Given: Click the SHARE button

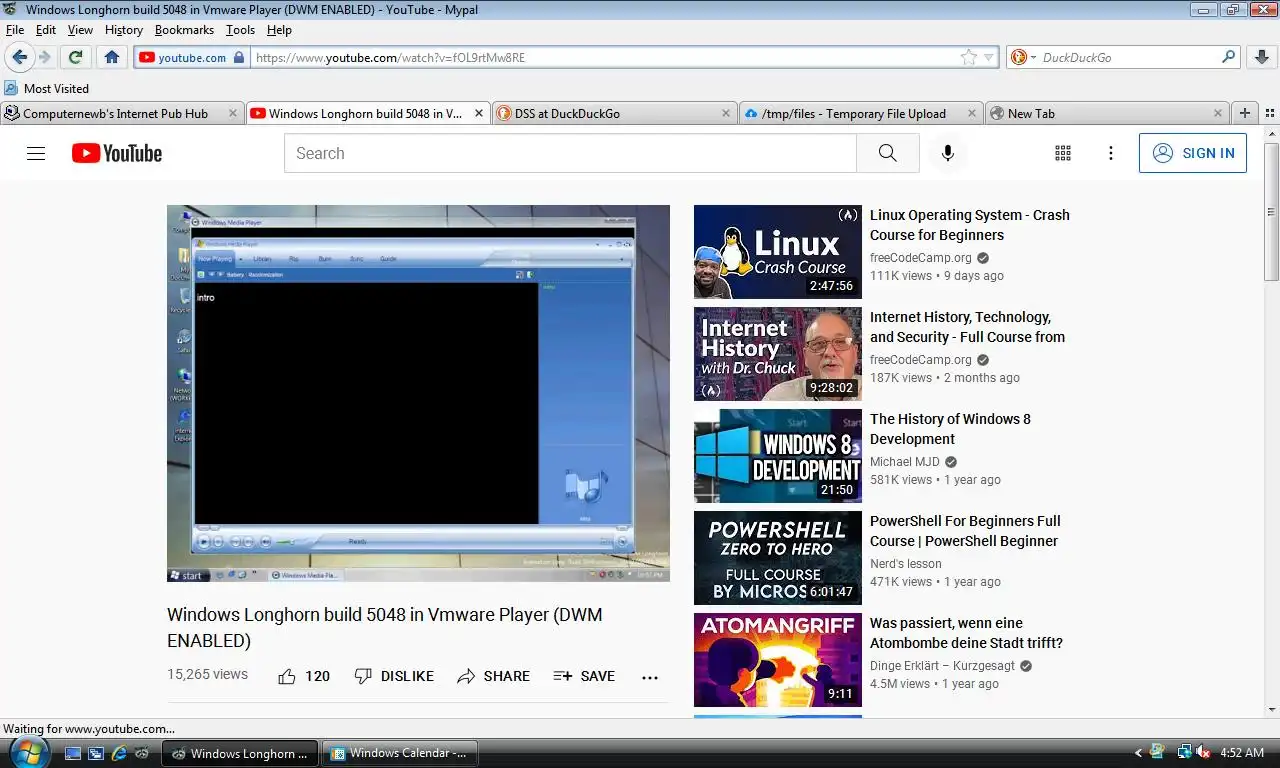Looking at the screenshot, I should pyautogui.click(x=493, y=676).
